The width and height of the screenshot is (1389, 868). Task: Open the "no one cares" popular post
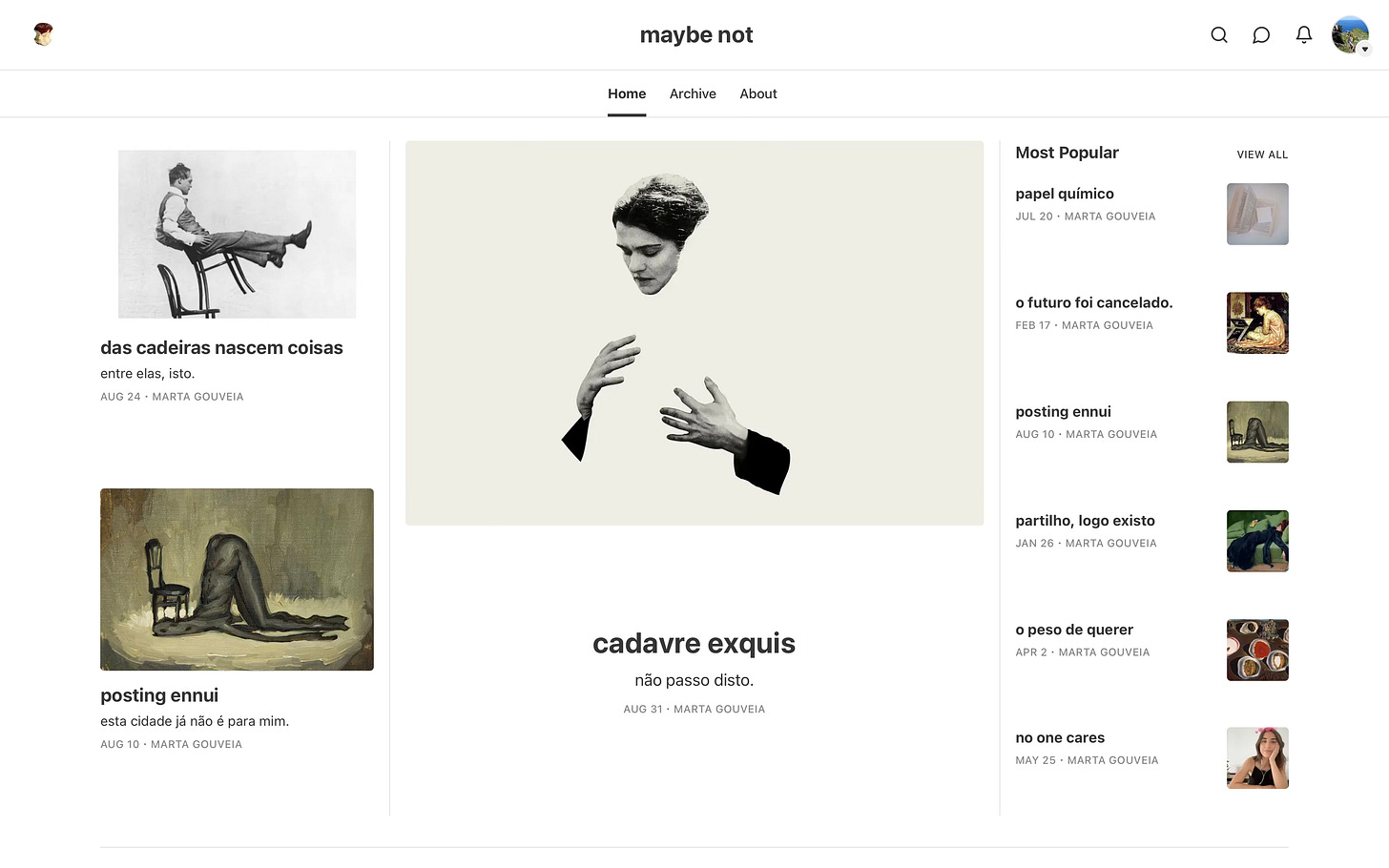[x=1060, y=737]
